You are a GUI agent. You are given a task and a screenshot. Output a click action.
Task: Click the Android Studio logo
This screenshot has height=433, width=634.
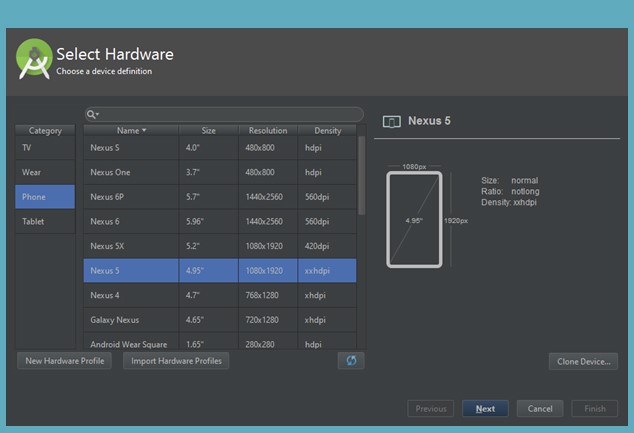pyautogui.click(x=34, y=59)
